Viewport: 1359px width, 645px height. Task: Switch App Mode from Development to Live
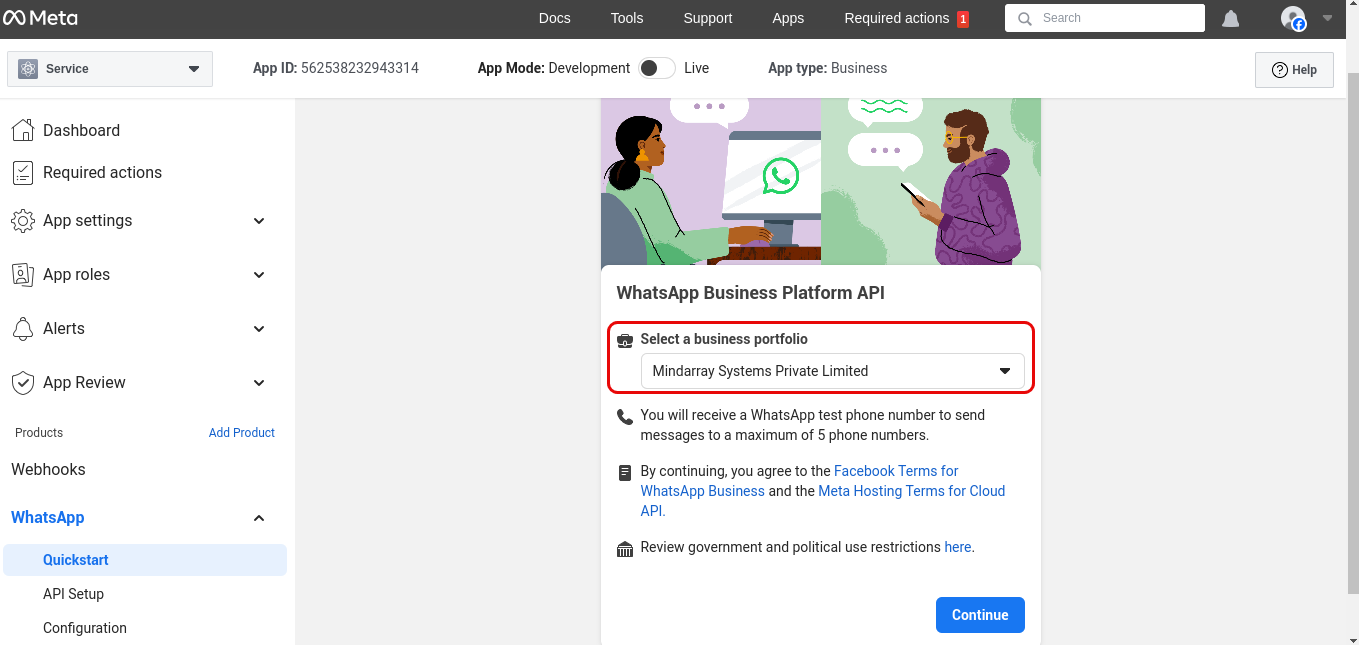coord(656,67)
